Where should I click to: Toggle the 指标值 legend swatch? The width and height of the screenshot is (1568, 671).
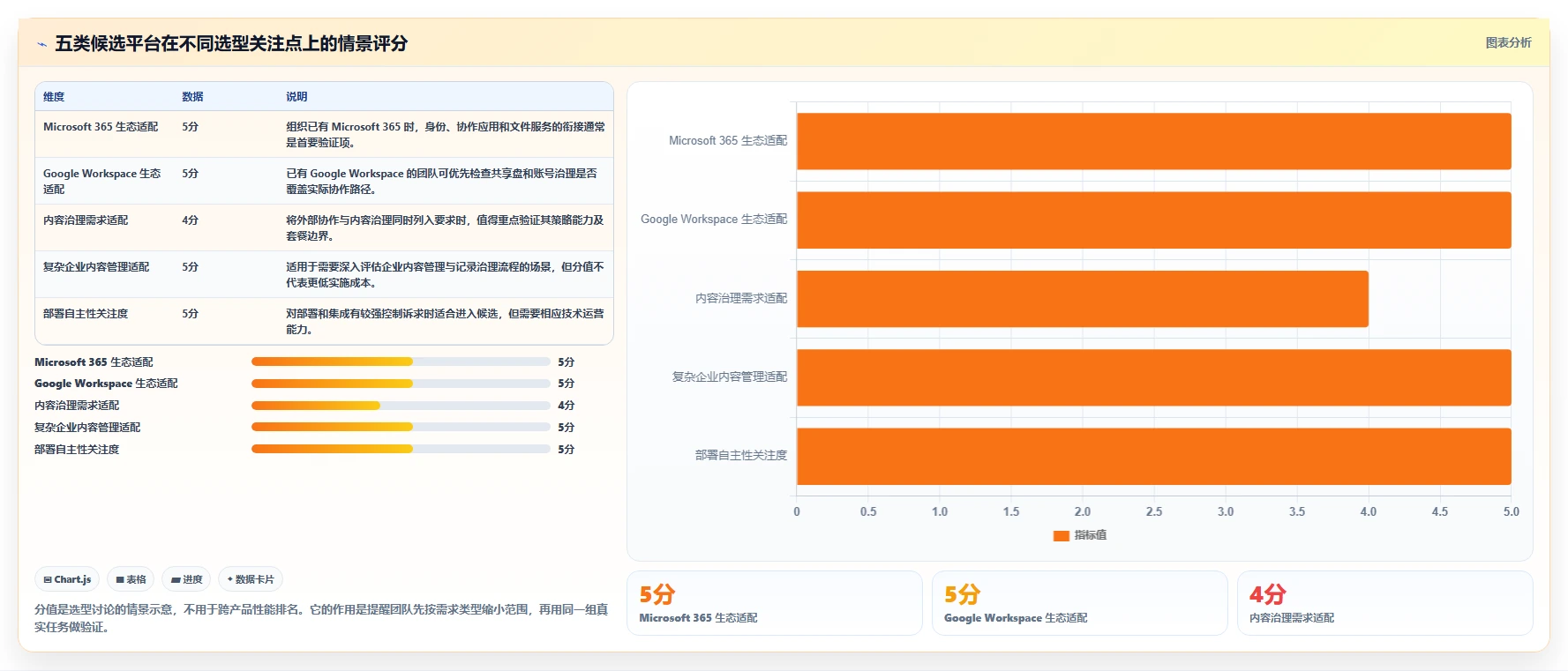(x=1062, y=535)
